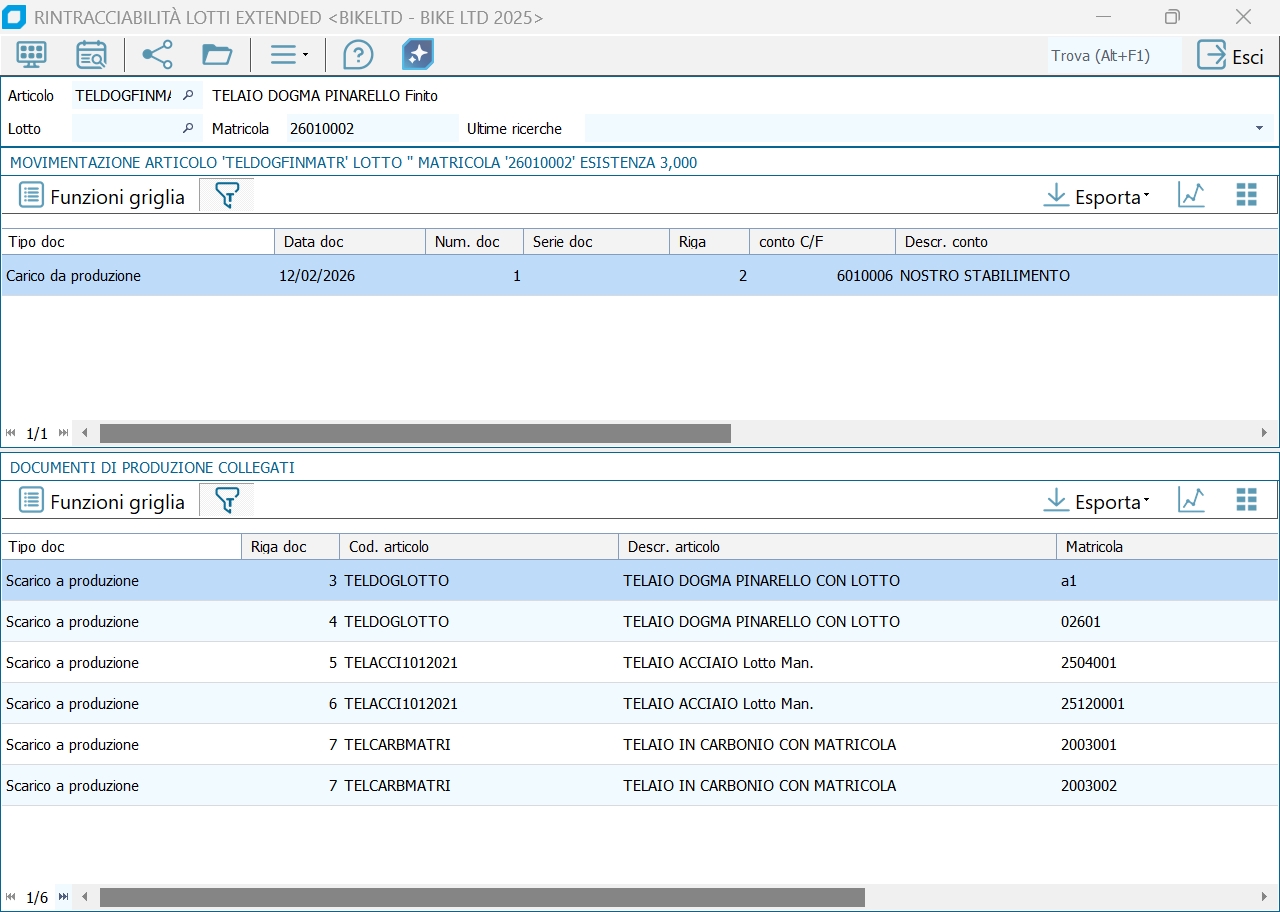The image size is (1280, 912).
Task: Open Funzioni griglia in lower grid
Action: tap(102, 502)
